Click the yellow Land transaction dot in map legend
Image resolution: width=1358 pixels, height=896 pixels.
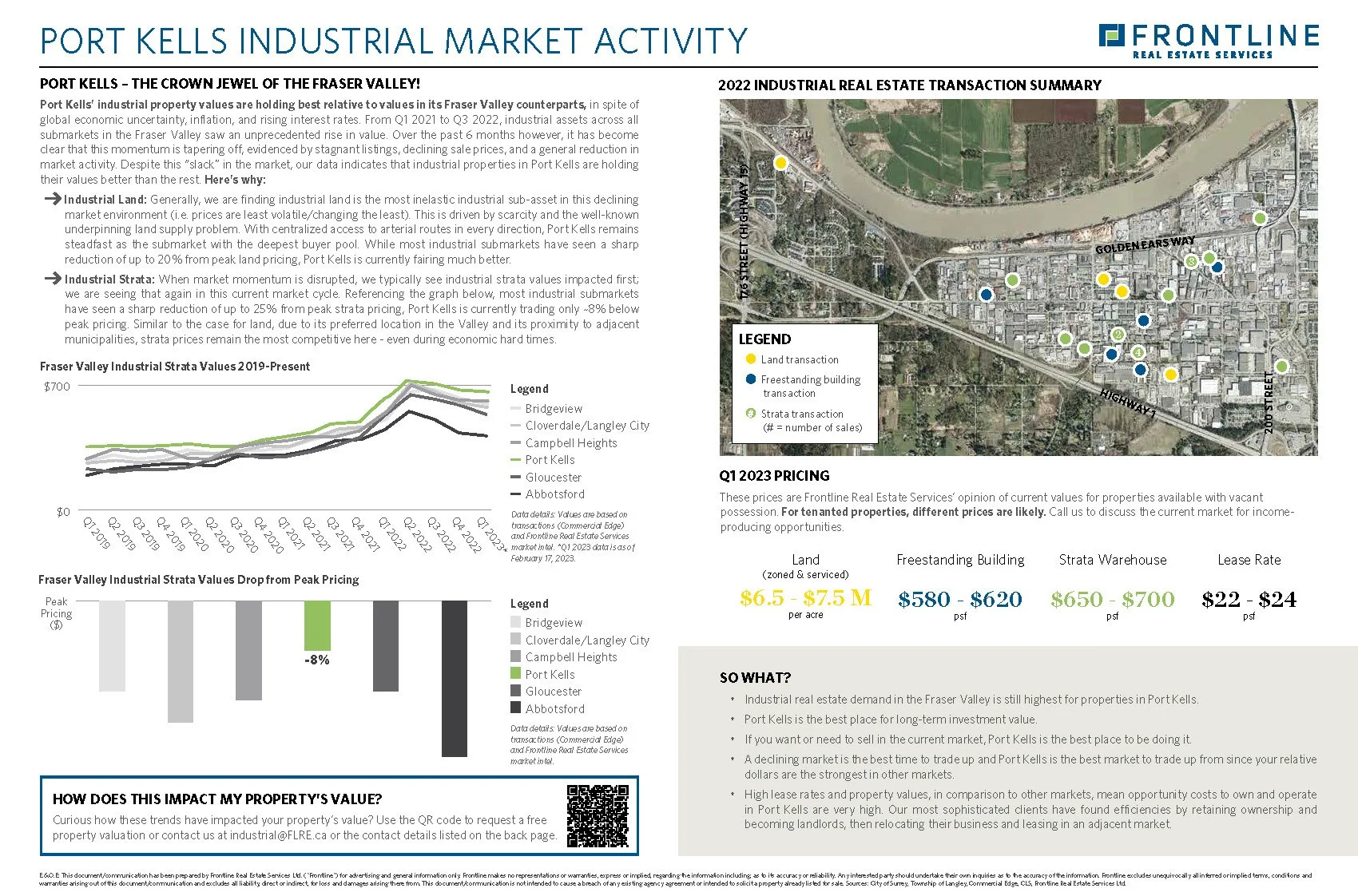coord(750,359)
